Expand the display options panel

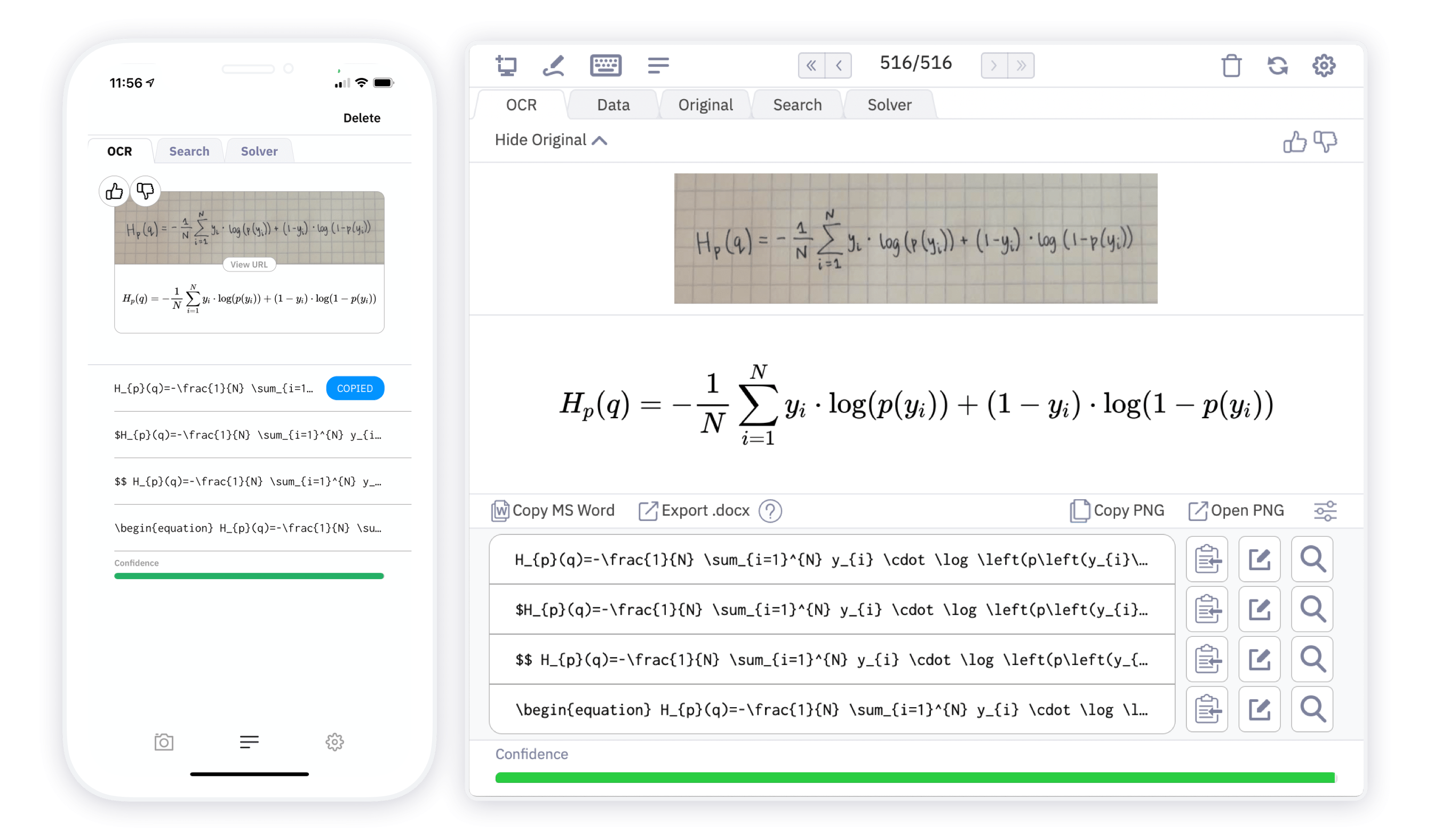(x=1324, y=511)
